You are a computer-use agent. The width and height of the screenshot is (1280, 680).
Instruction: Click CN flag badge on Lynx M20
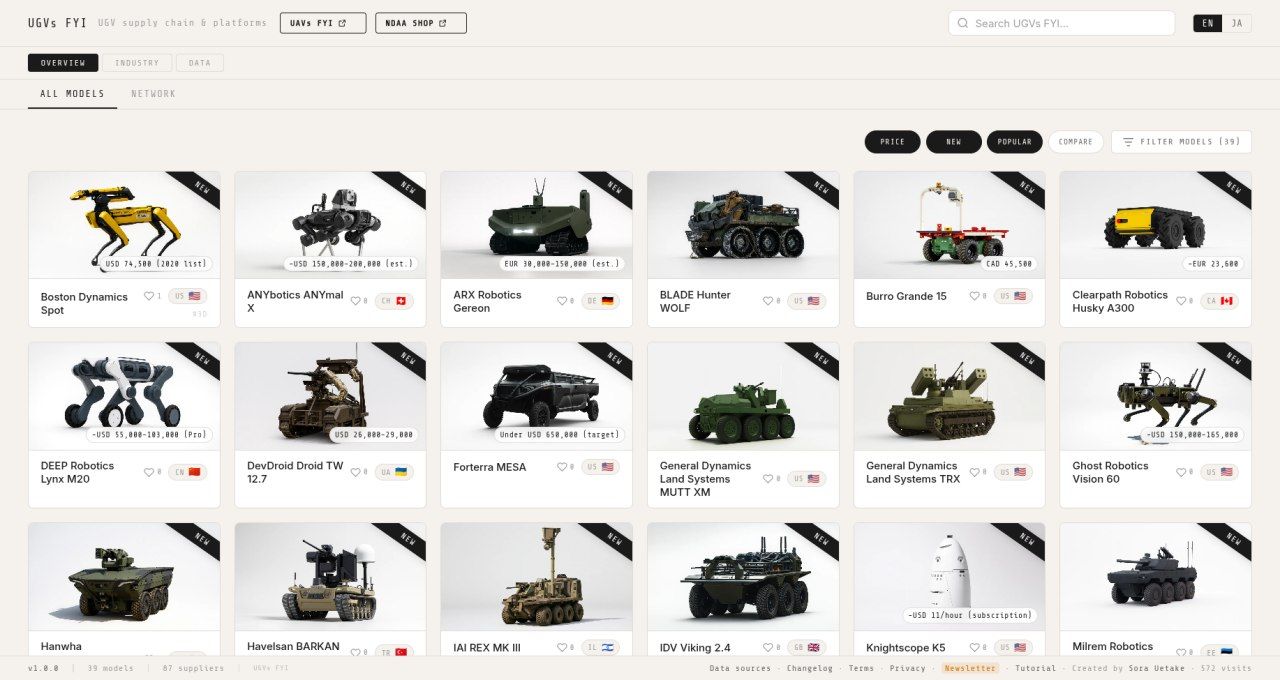pos(188,472)
